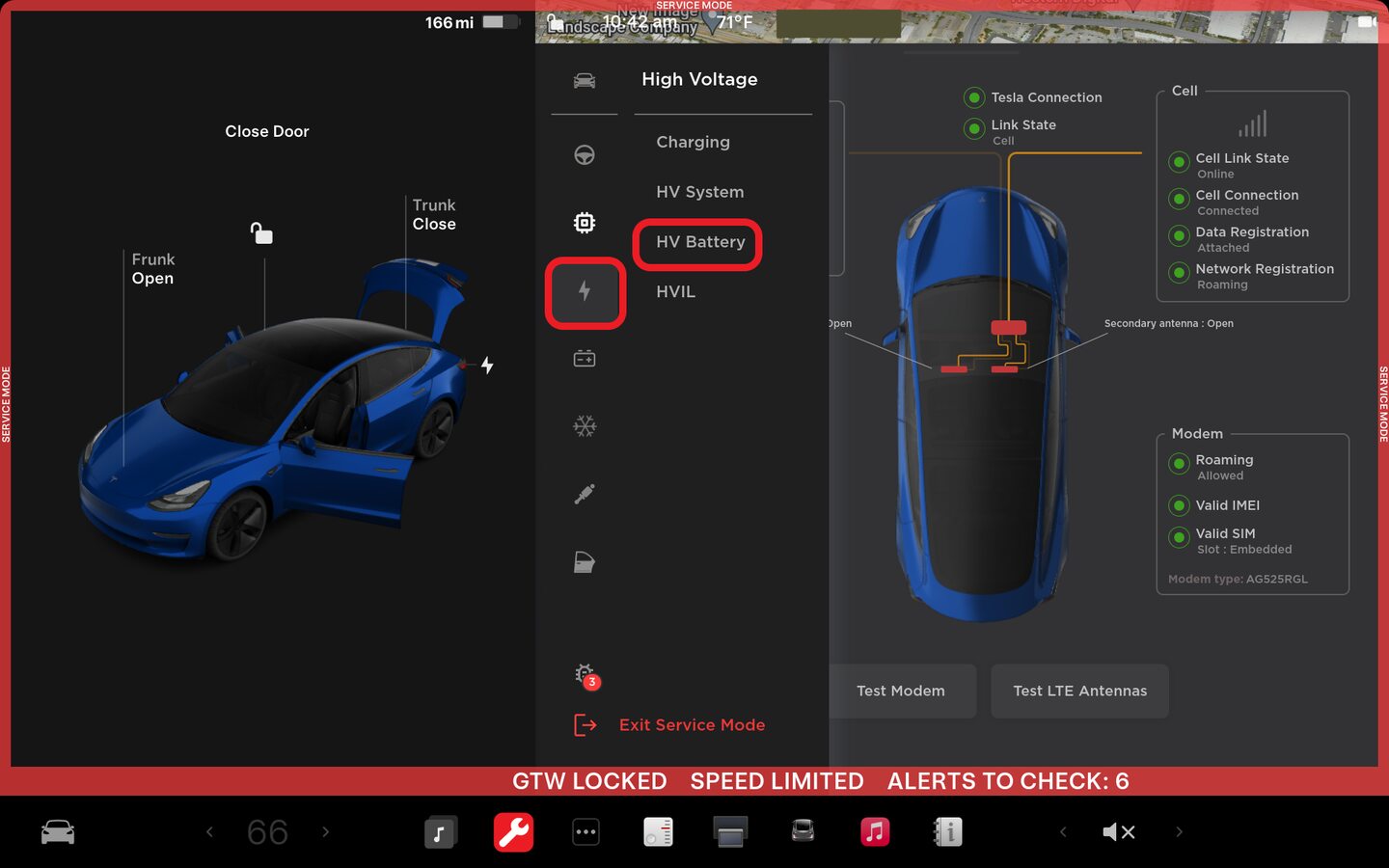Unmute the speaker volume icon

[1118, 831]
